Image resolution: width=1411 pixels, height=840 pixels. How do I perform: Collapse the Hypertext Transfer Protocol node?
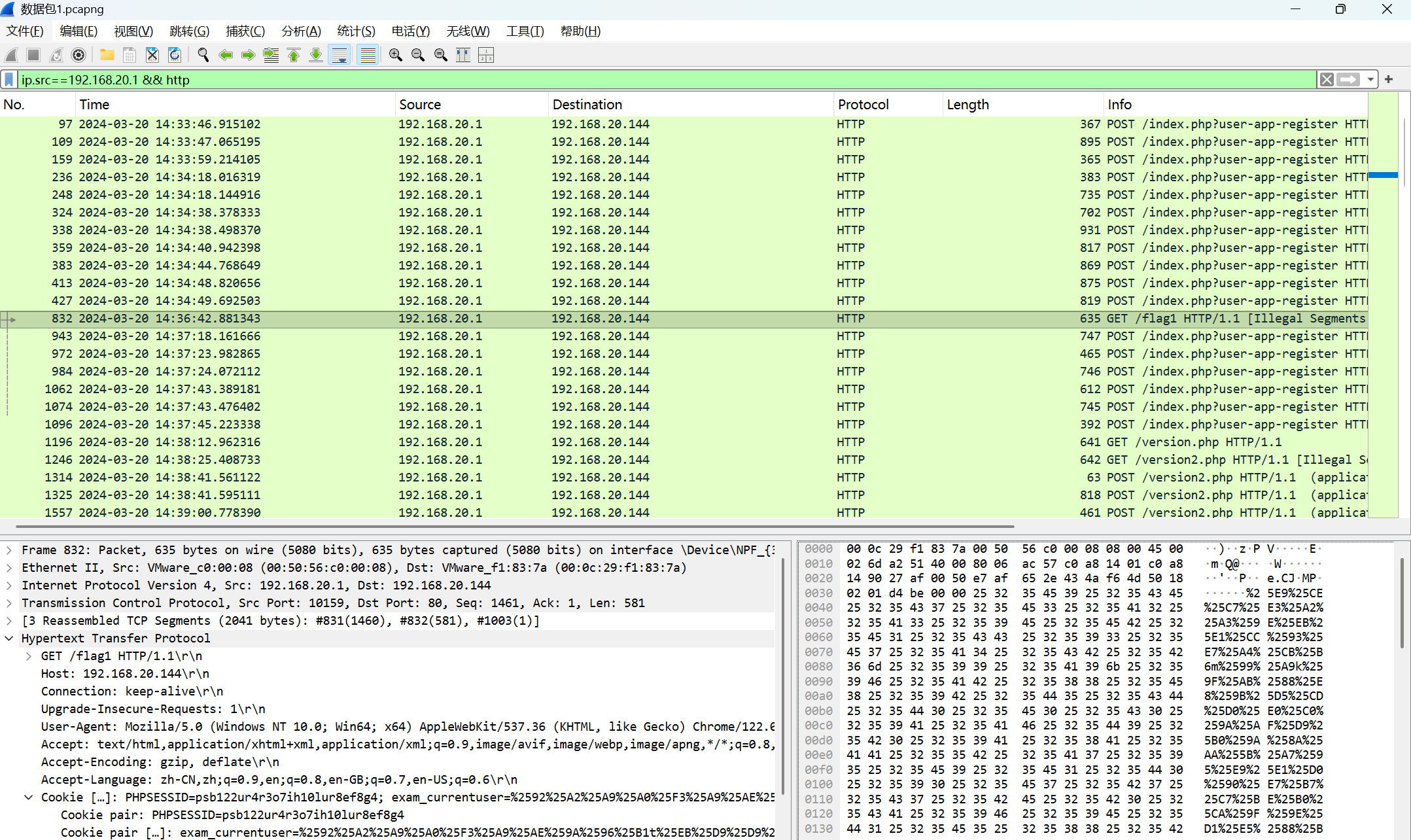click(x=9, y=639)
